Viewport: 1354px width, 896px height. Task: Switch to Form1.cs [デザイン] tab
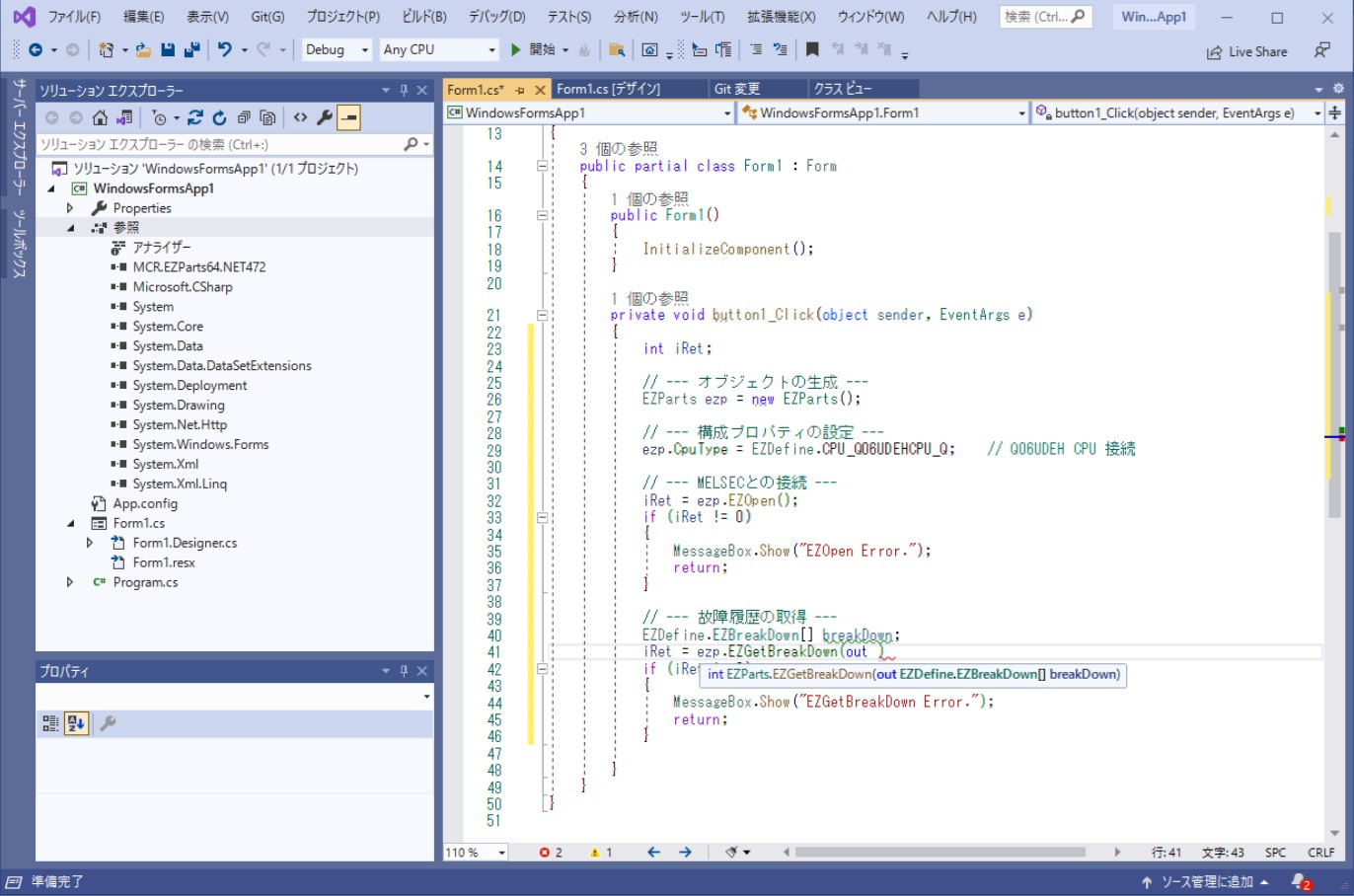609,89
